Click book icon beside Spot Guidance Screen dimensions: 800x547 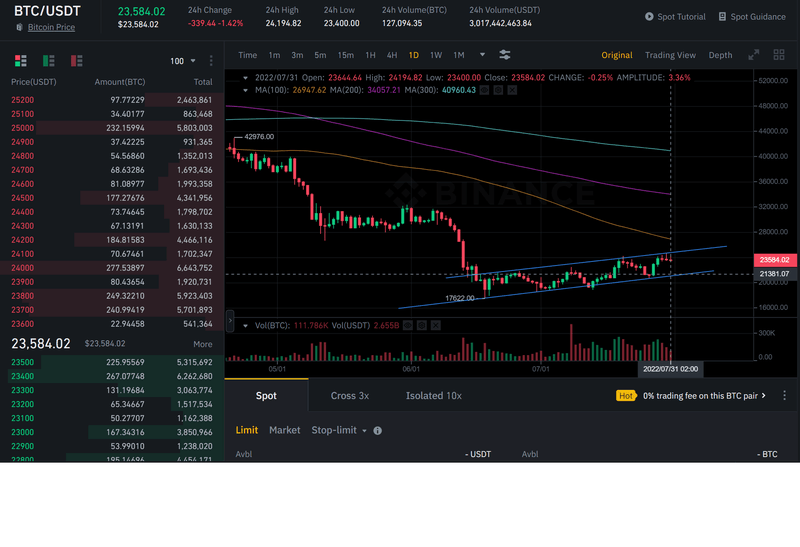pos(722,16)
